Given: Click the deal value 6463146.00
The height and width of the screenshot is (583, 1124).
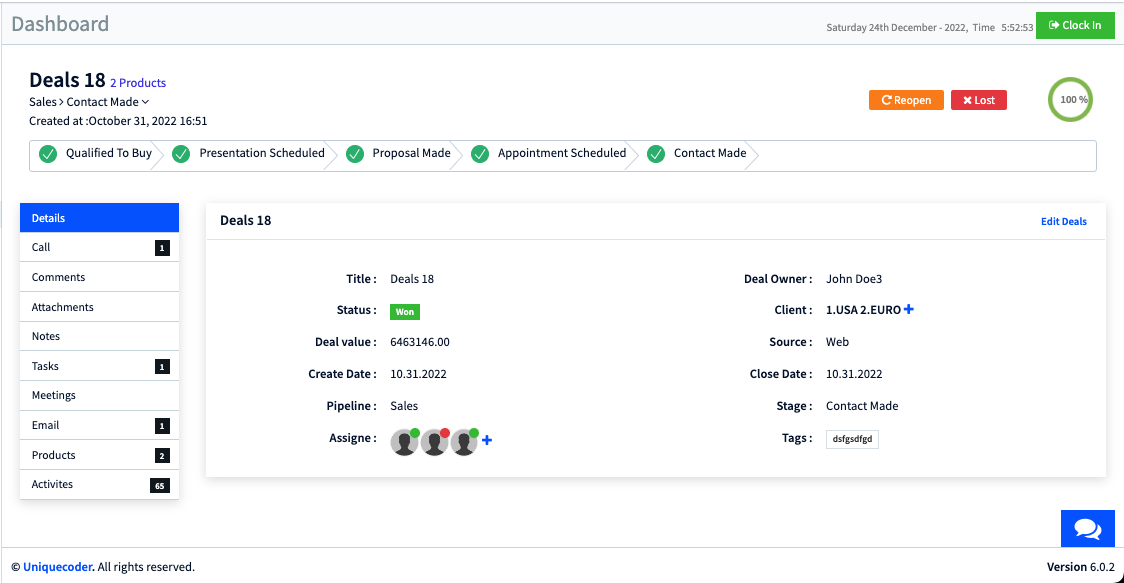Looking at the screenshot, I should (420, 342).
